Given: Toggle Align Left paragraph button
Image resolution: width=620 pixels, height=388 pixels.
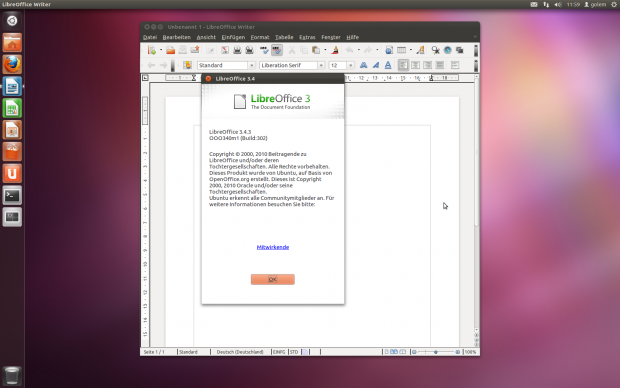Looking at the screenshot, I should tap(403, 65).
